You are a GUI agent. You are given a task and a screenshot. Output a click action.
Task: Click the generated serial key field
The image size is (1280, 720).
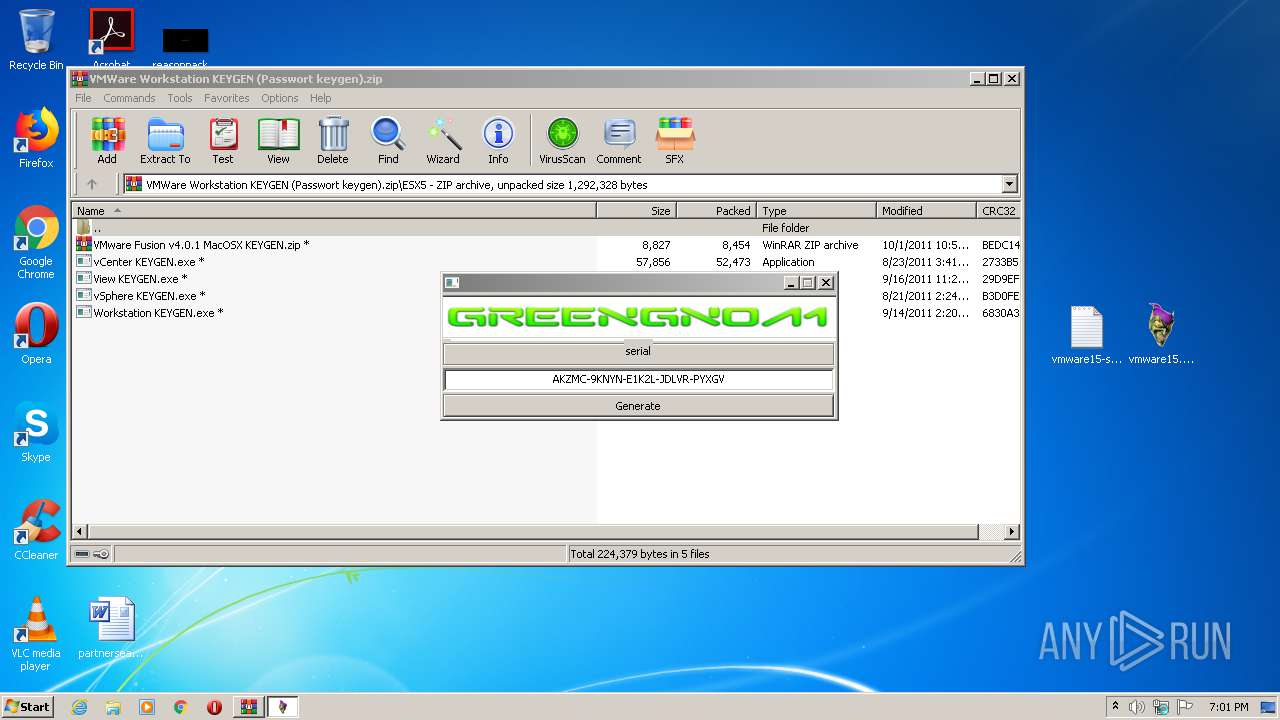pyautogui.click(x=638, y=380)
